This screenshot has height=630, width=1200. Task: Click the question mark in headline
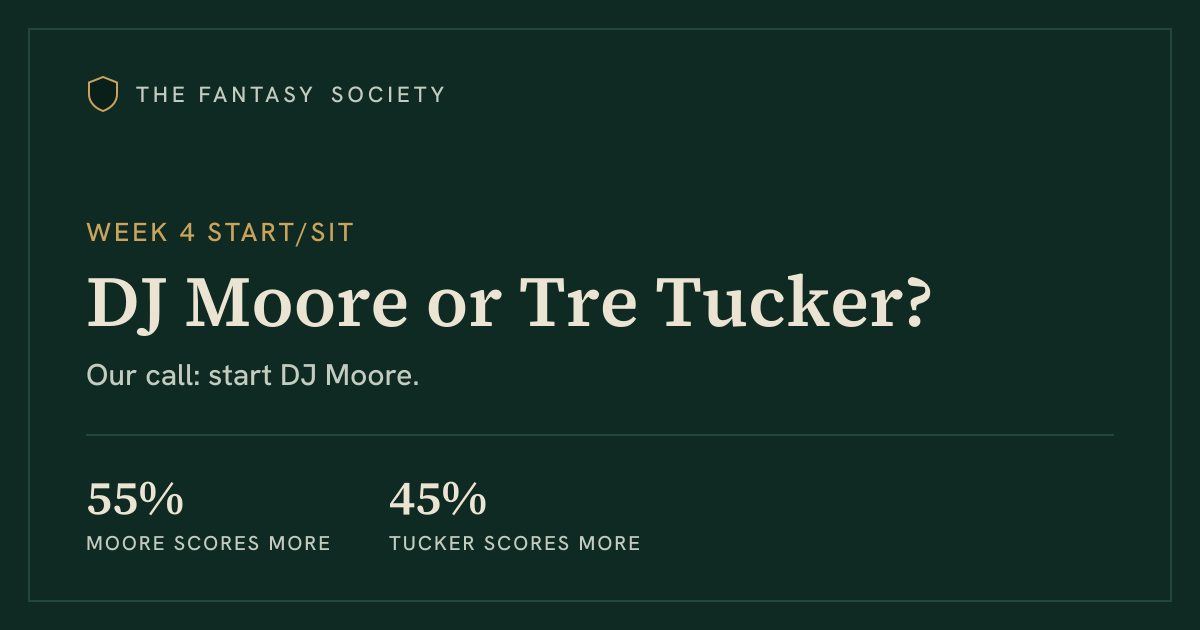[x=908, y=302]
